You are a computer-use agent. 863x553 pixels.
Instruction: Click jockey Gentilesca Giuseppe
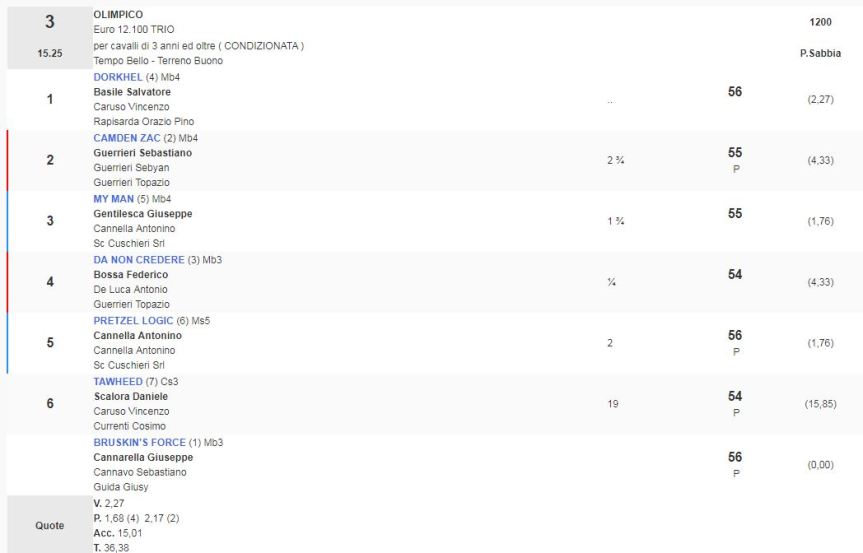[x=142, y=214]
